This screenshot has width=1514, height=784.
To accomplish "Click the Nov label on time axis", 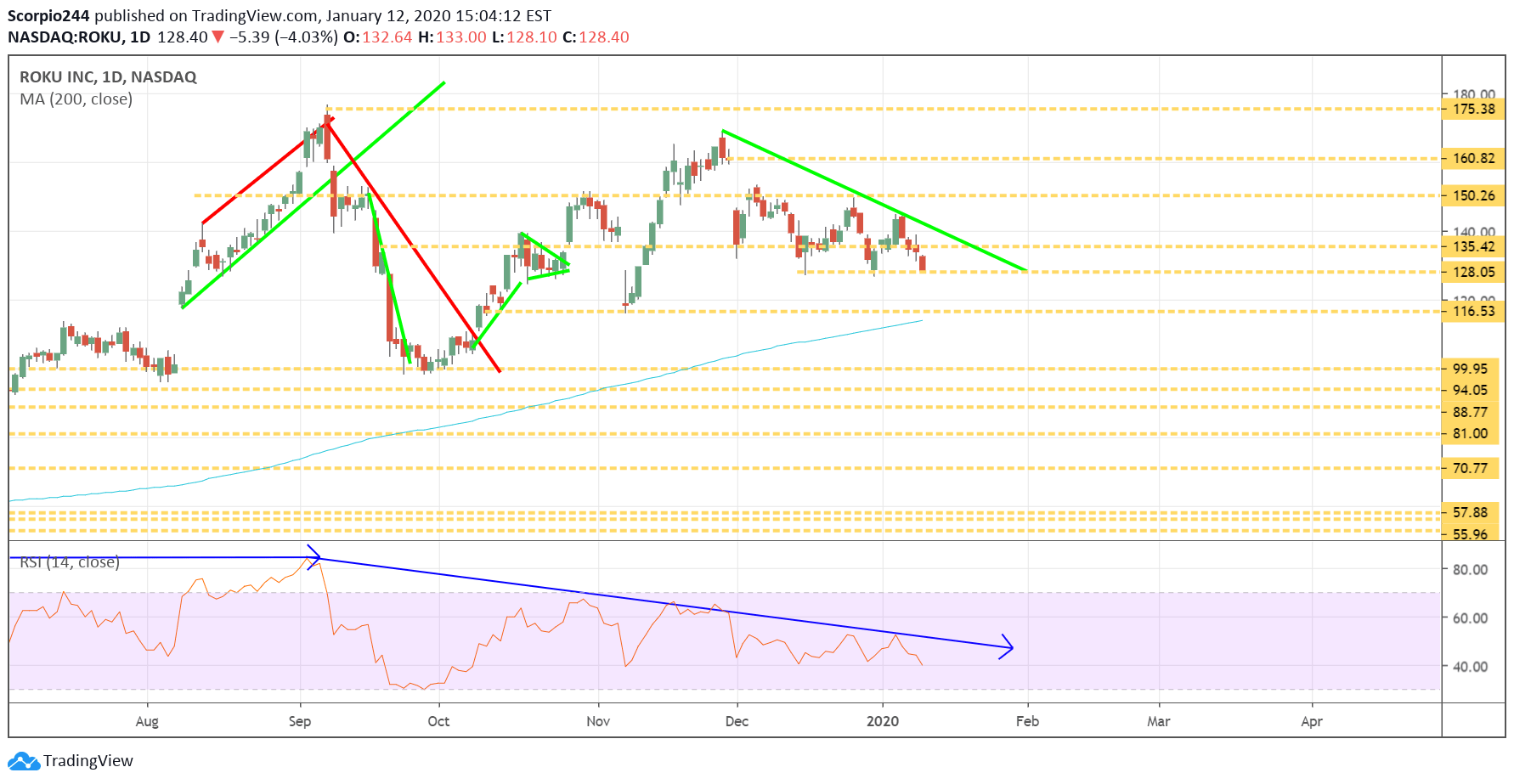I will (598, 721).
